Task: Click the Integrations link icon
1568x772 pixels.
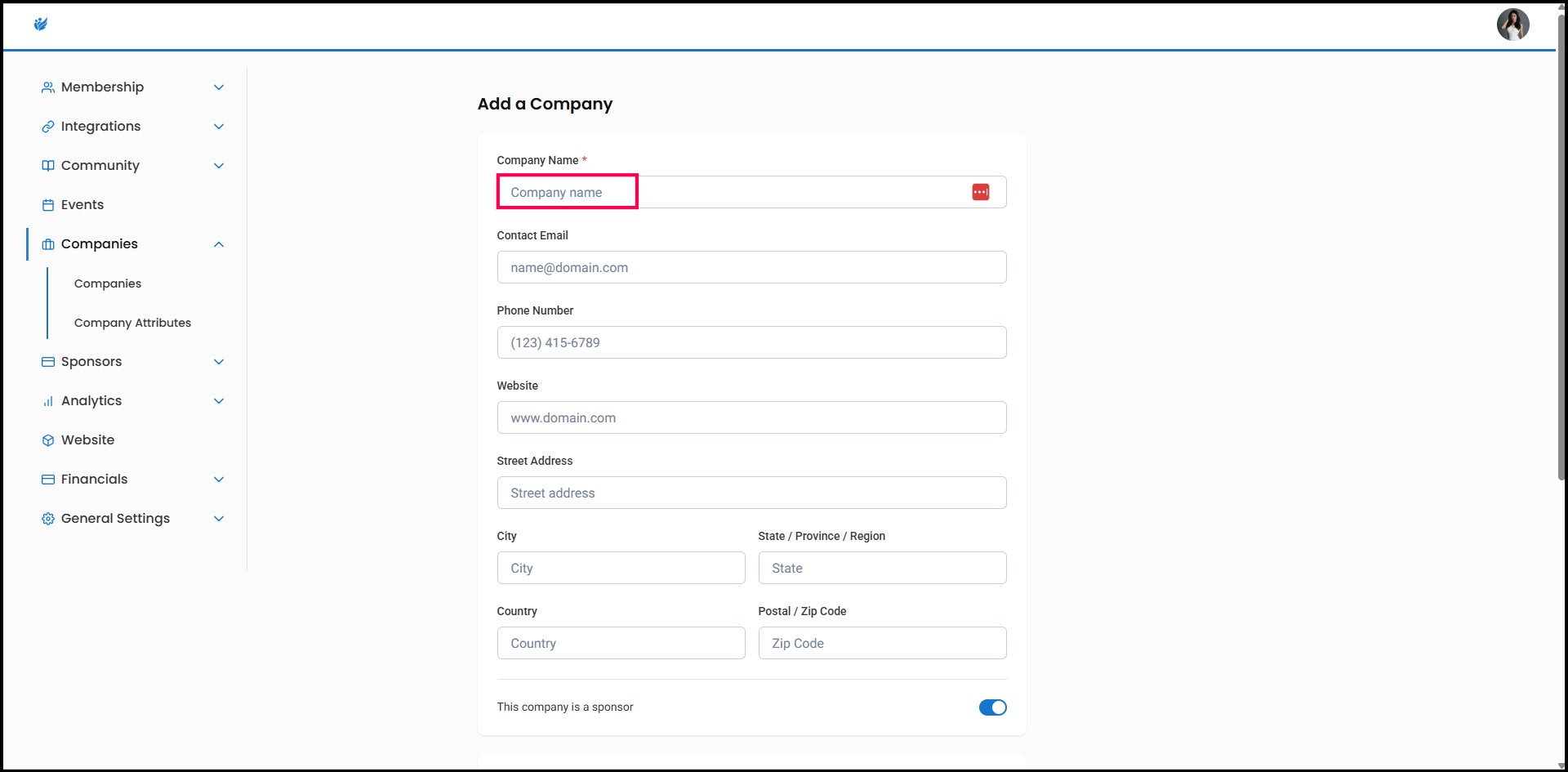Action: click(48, 127)
